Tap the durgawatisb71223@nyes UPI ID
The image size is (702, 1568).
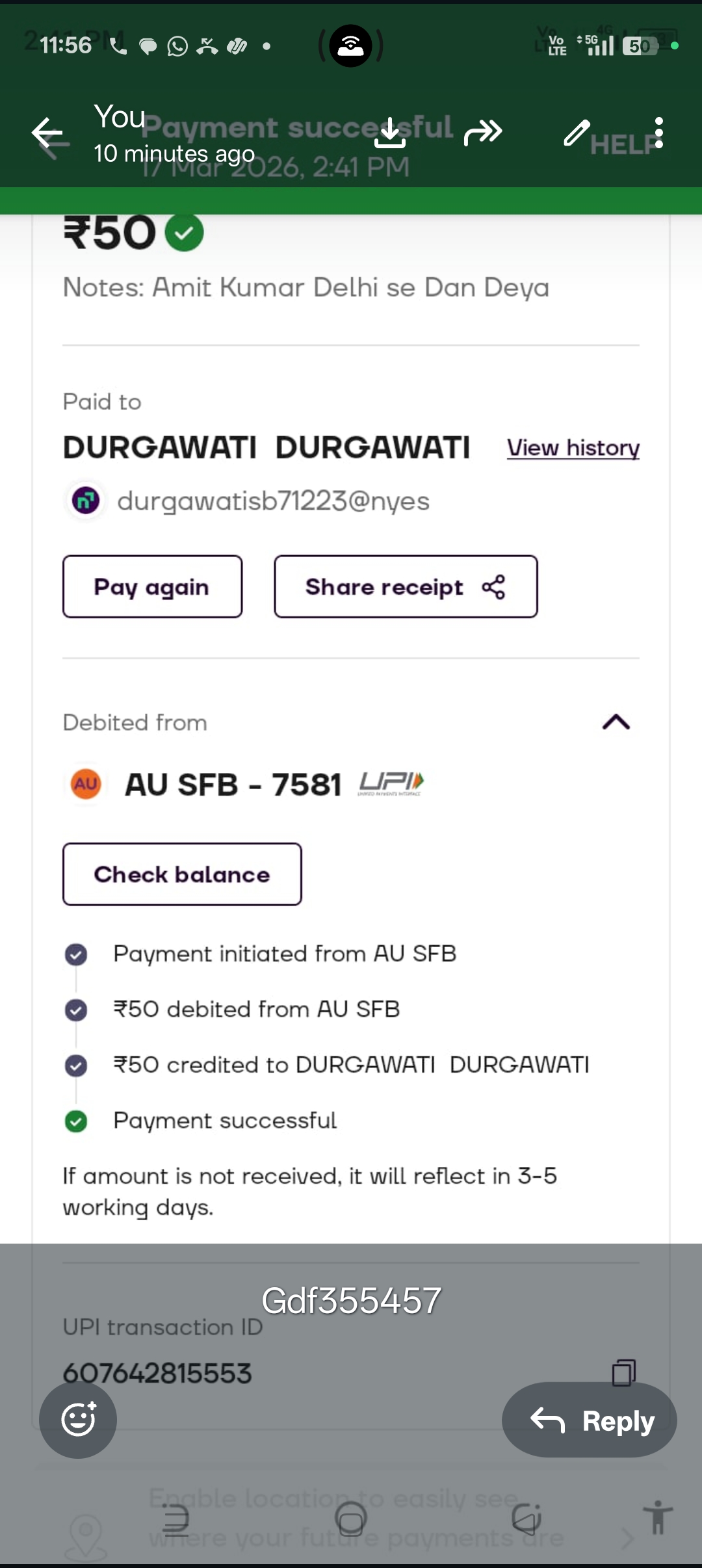pos(273,501)
